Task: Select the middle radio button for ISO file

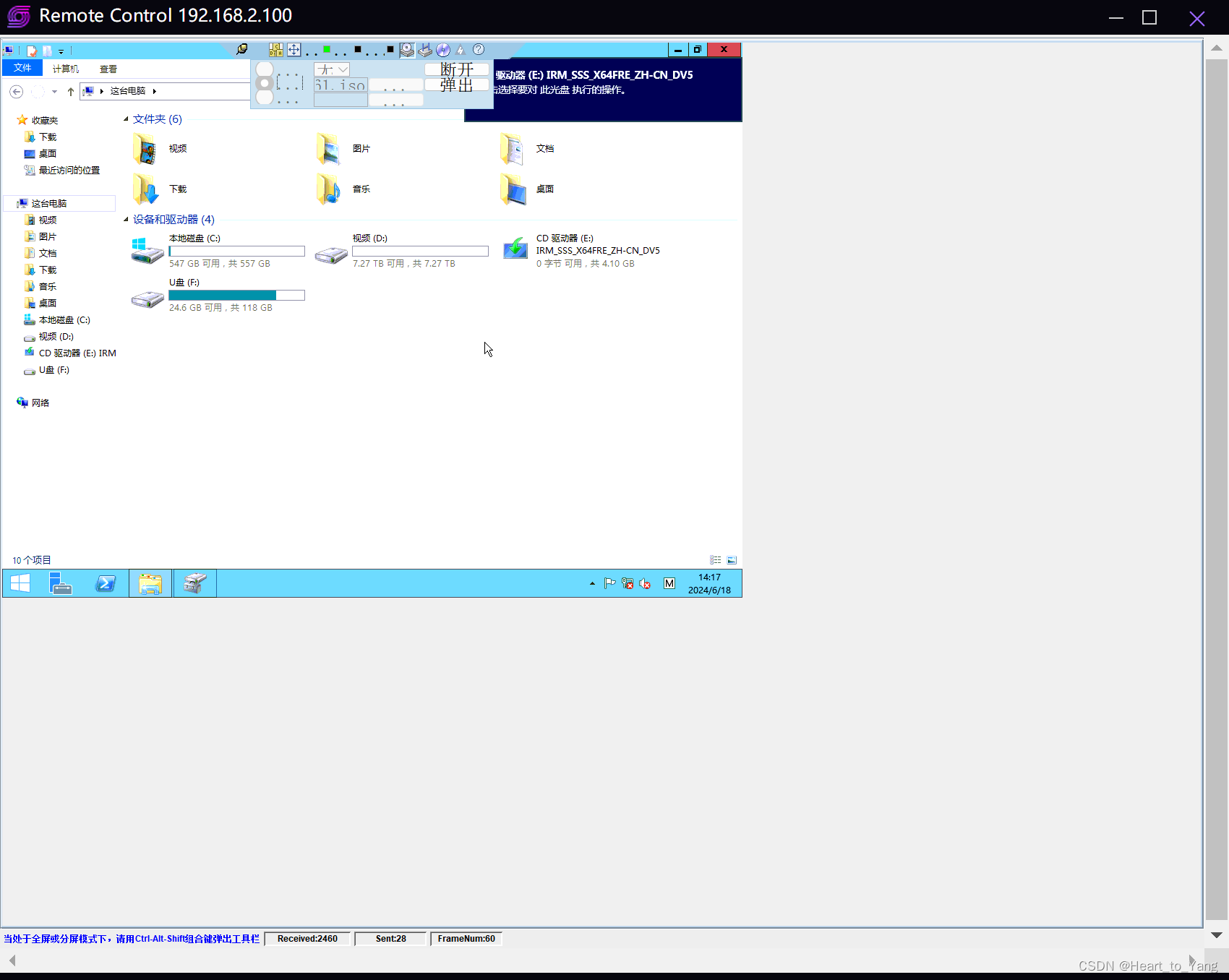Action: coord(265,84)
